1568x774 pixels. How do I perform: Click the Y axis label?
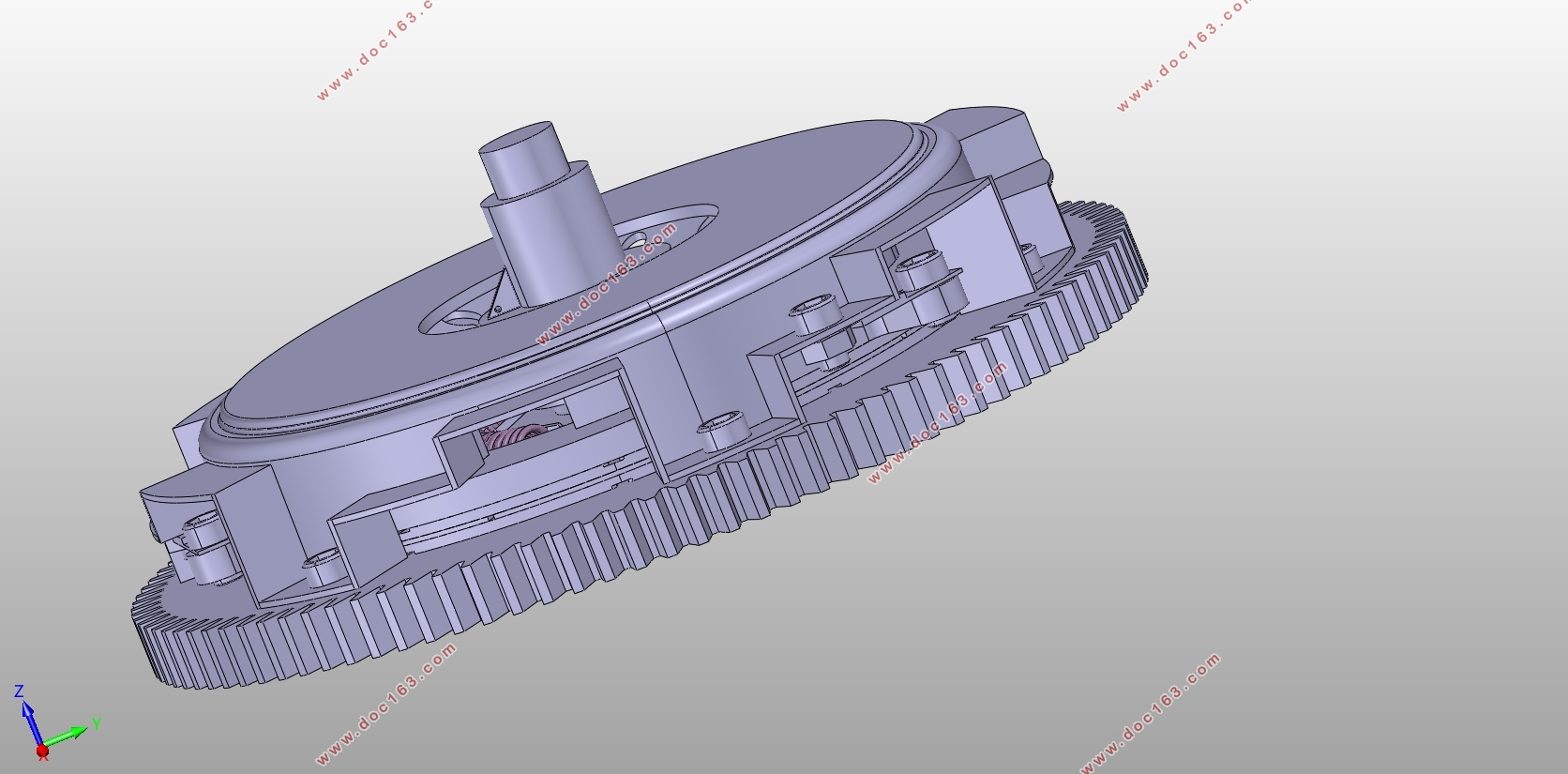[97, 723]
